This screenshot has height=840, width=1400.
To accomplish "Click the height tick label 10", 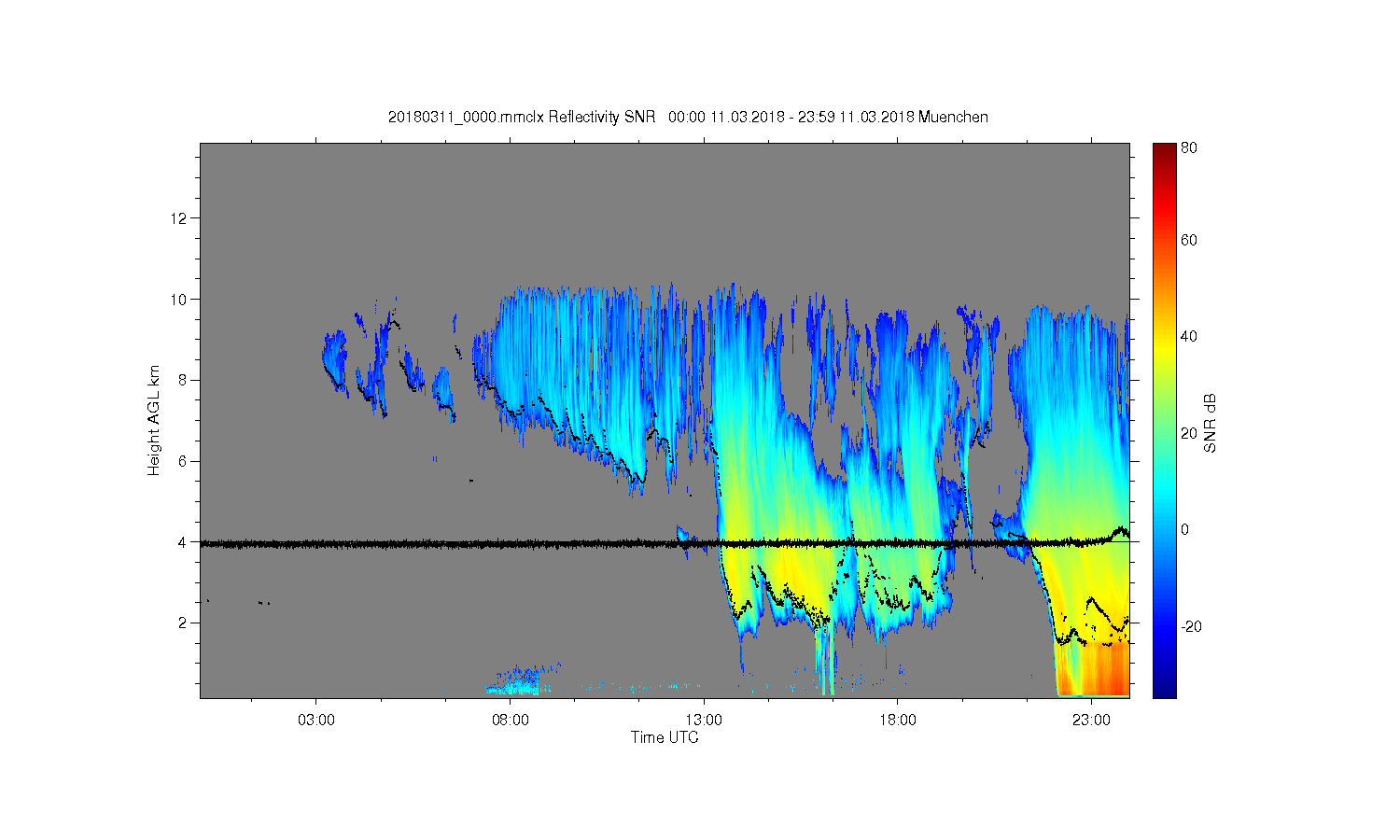I will tap(180, 300).
